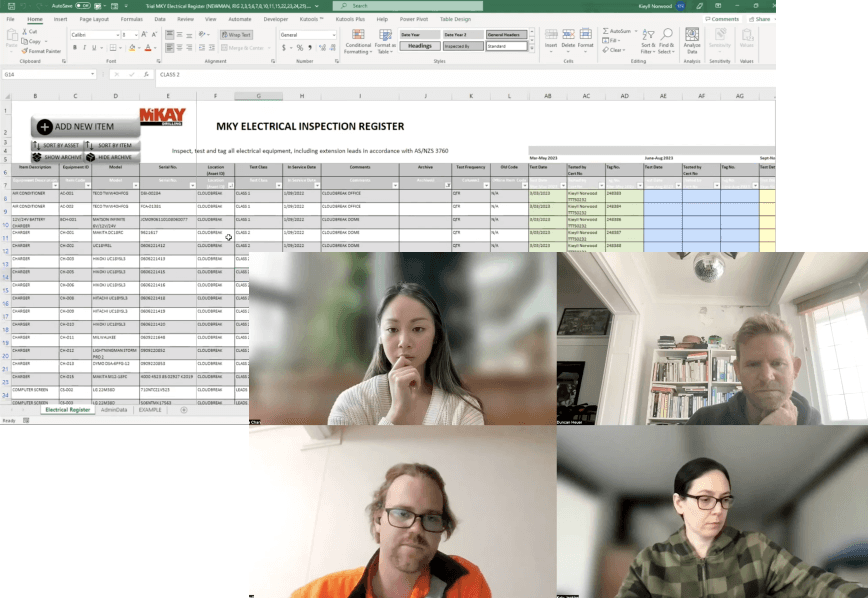Click the HIDE ARCHIVE button
This screenshot has width=868, height=598.
112,157
